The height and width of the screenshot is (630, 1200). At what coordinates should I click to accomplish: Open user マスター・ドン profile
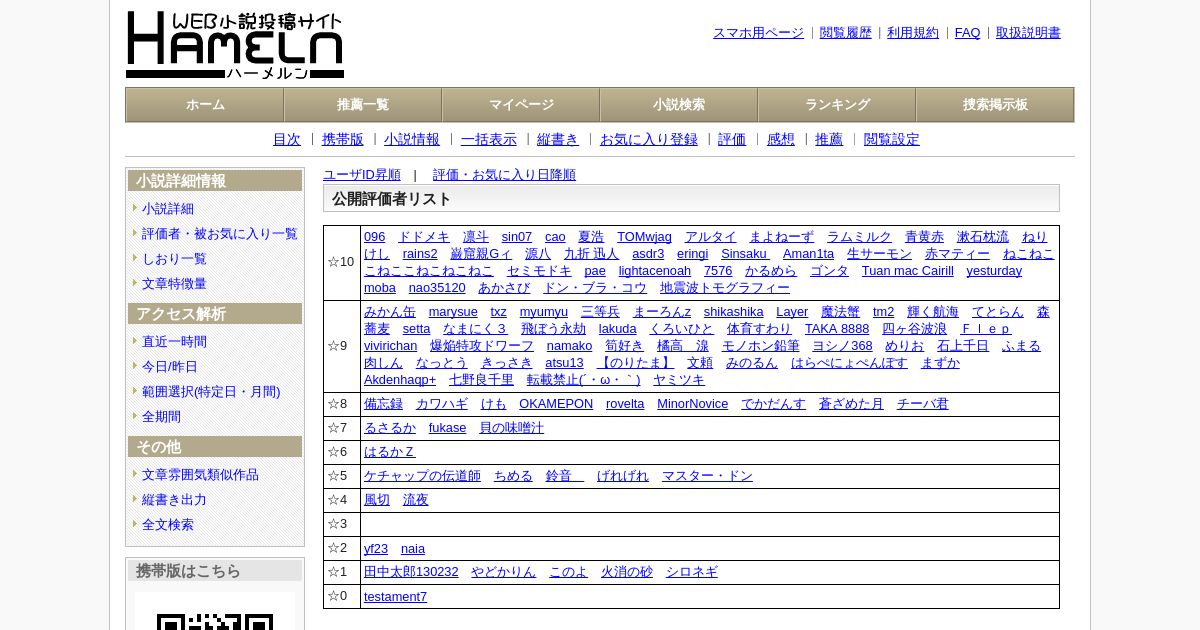[x=707, y=476]
